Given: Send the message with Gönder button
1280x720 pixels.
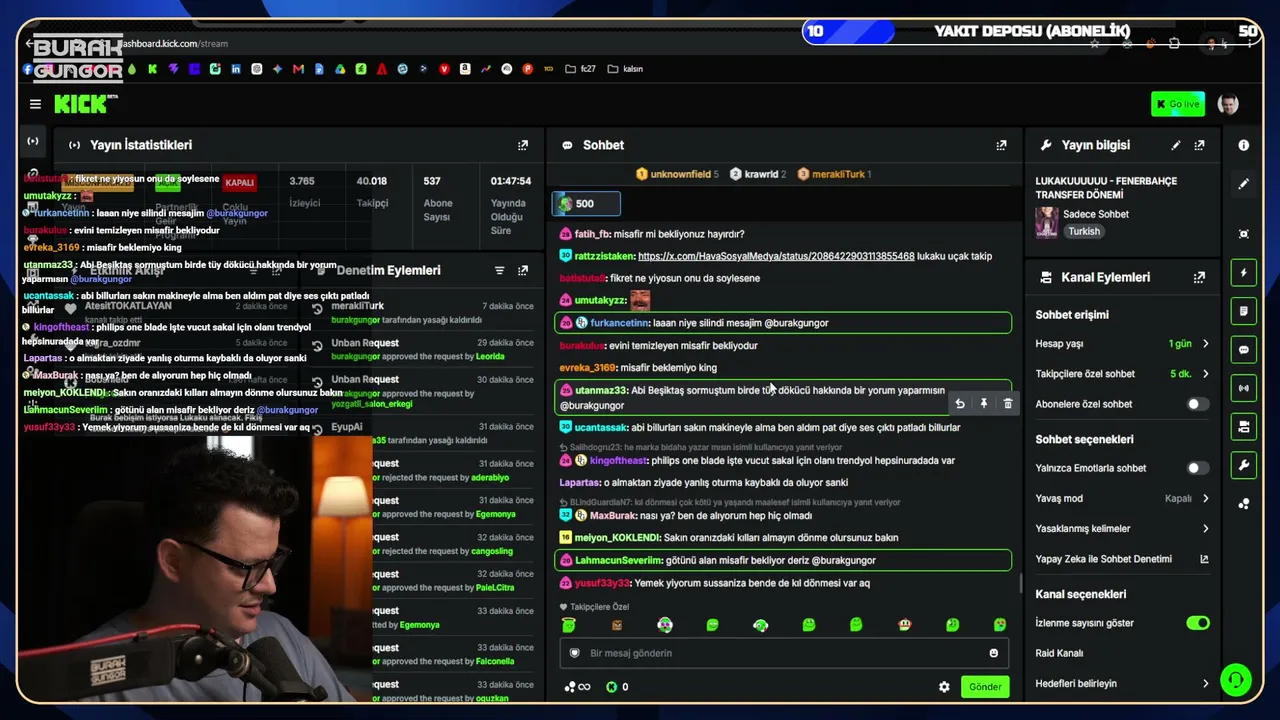Looking at the screenshot, I should tap(985, 687).
